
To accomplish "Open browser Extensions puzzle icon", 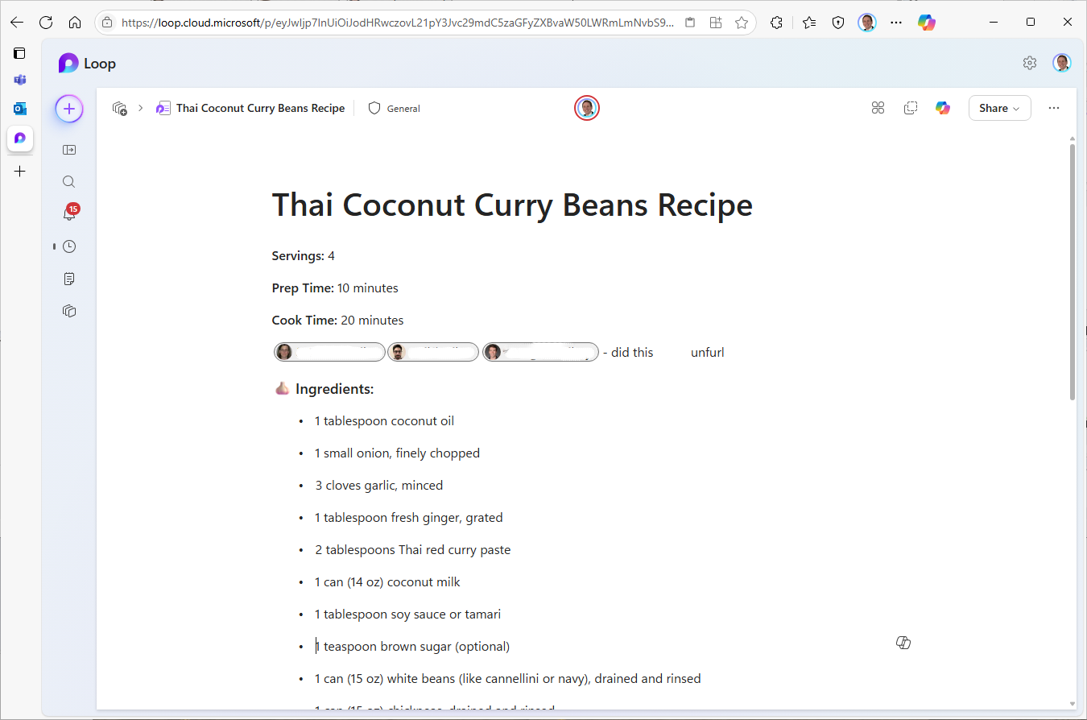I will tap(776, 22).
